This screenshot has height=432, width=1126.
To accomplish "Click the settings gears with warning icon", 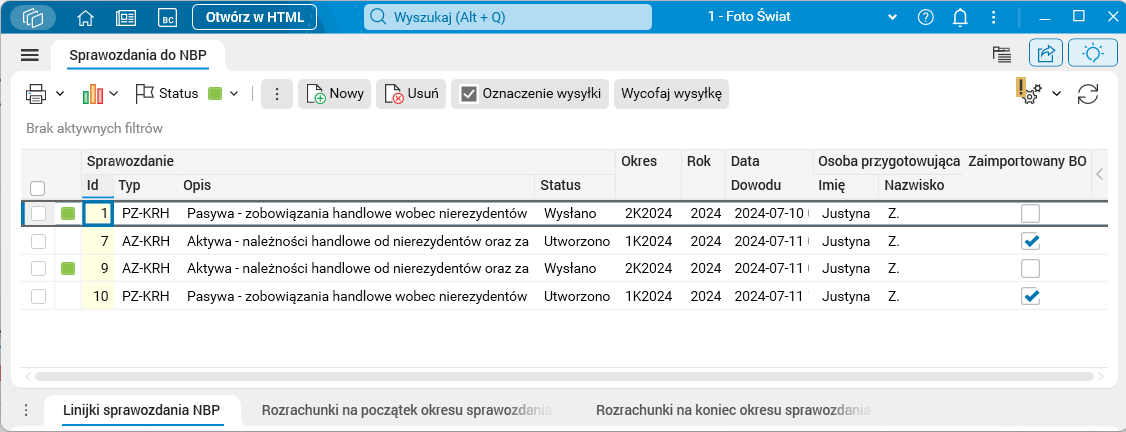I will coord(1028,93).
